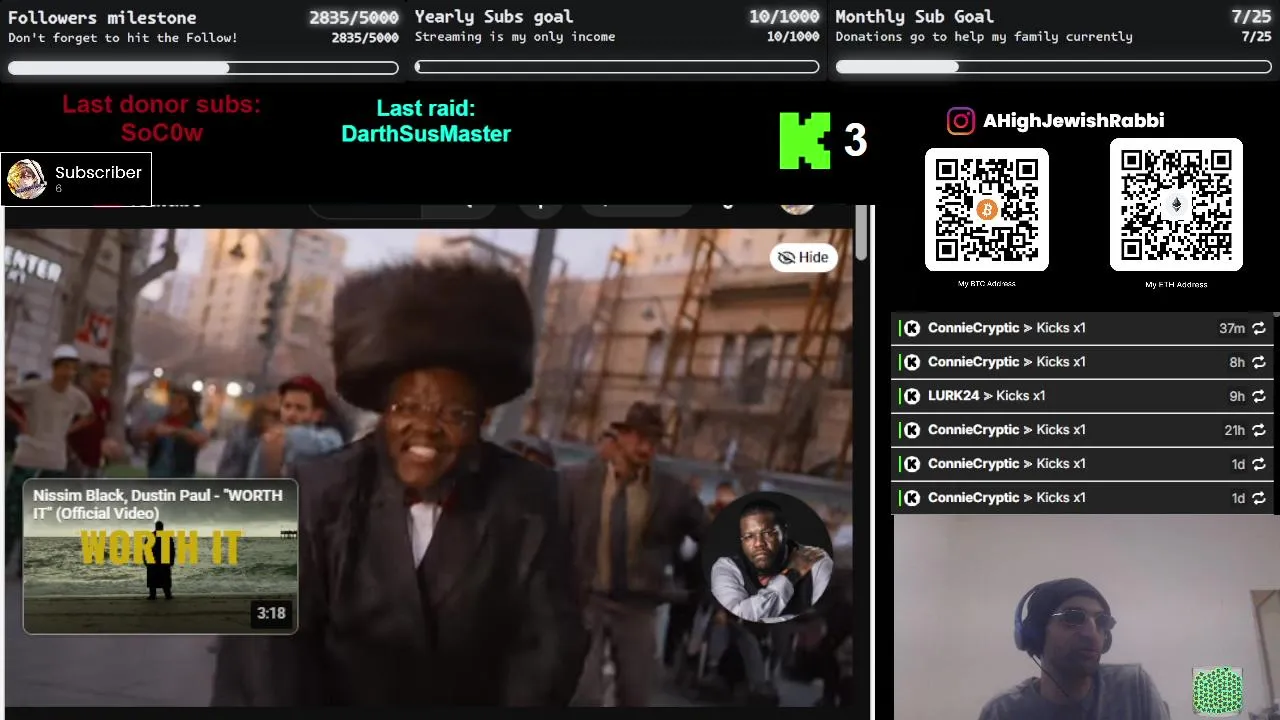1280x720 pixels.
Task: Click the replay arrows in the 9h row
Action: click(1259, 396)
